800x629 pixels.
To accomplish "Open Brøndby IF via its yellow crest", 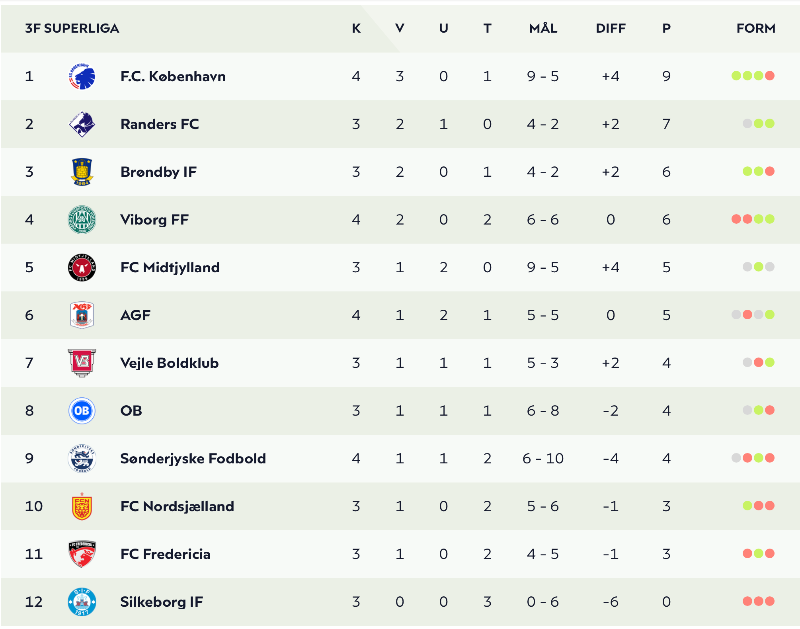I will (x=82, y=172).
